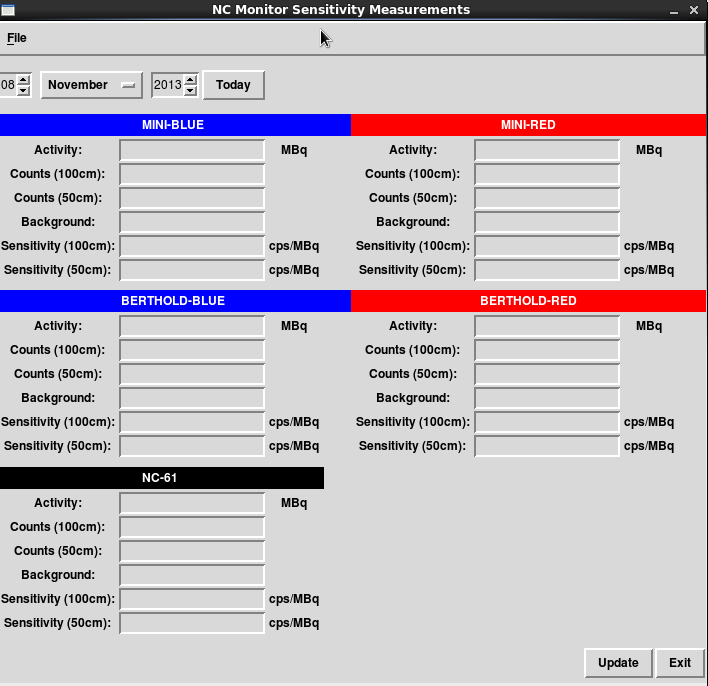Increment the 2013 year spinner
The width and height of the screenshot is (708, 686).
pyautogui.click(x=191, y=80)
